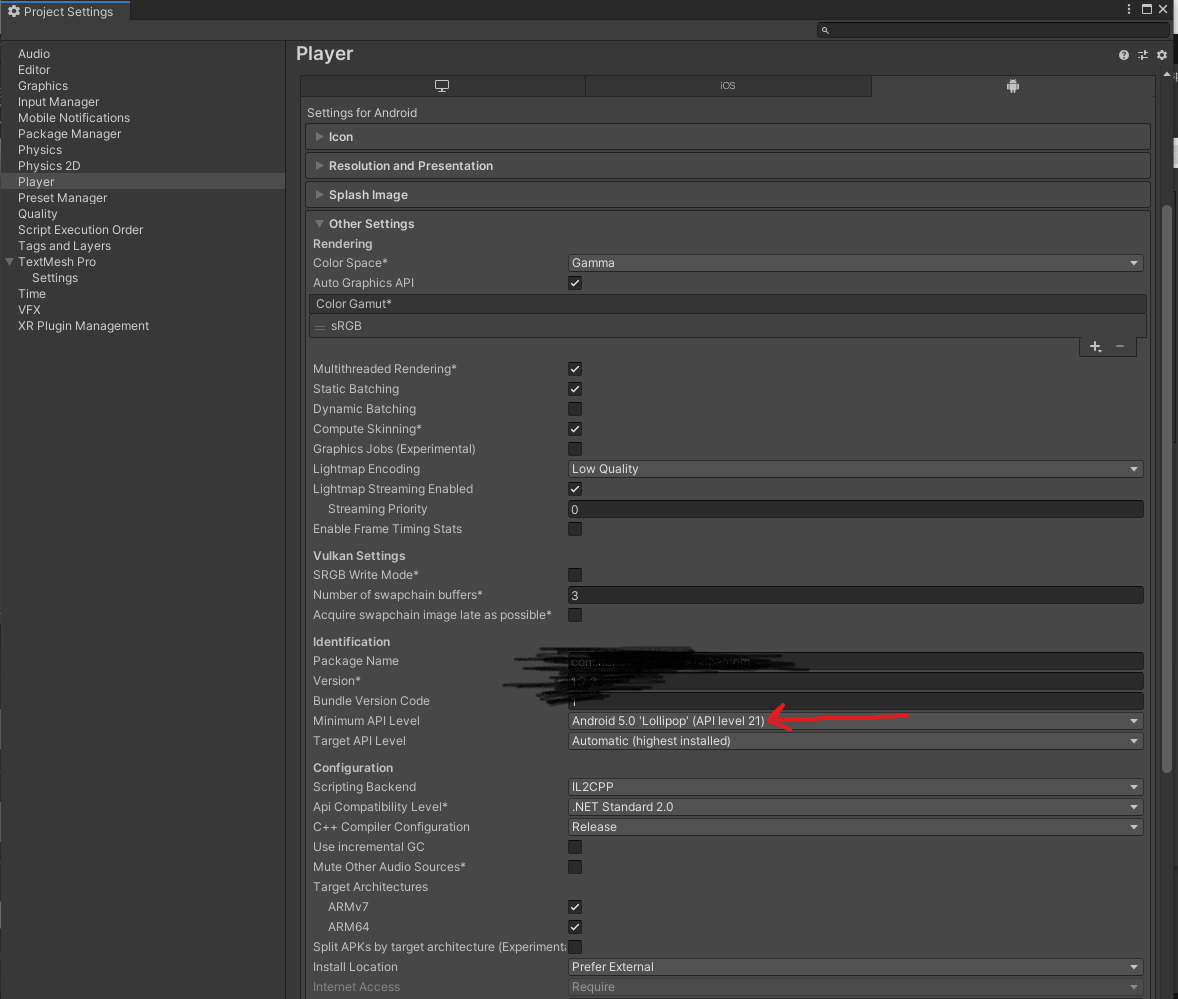Image resolution: width=1178 pixels, height=999 pixels.
Task: Enable Use incremental GC
Action: click(575, 847)
